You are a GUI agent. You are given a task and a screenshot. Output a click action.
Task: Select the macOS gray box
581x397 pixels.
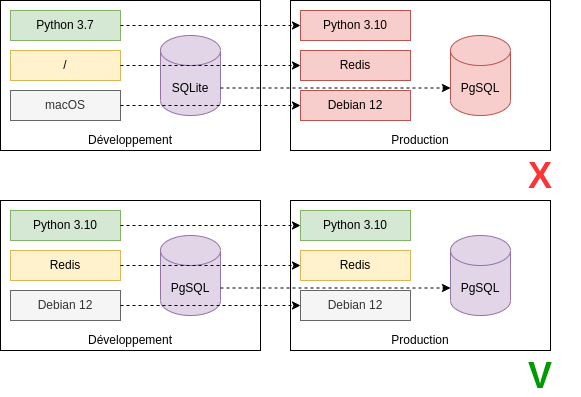tap(66, 105)
